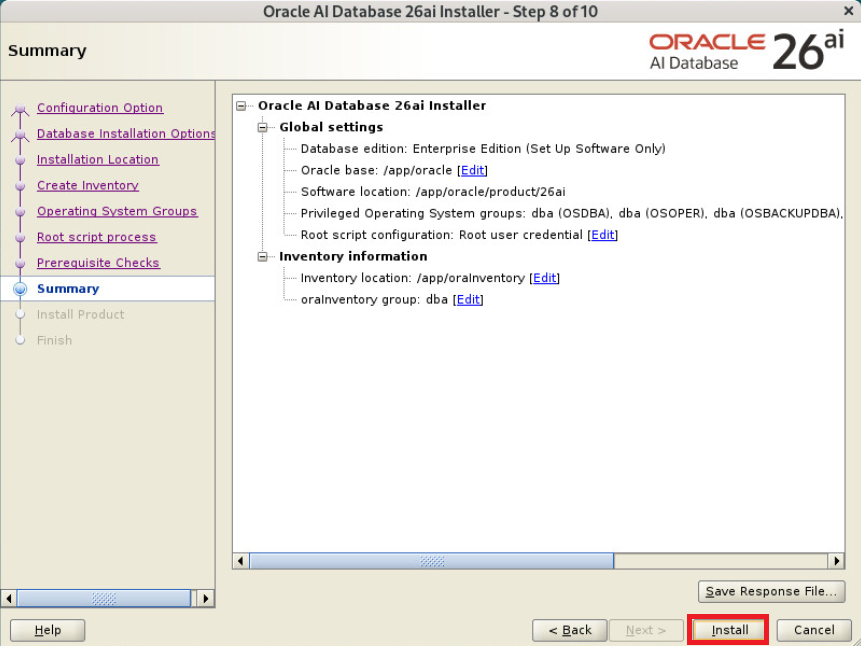Image resolution: width=861 pixels, height=646 pixels.
Task: Go to Database Installation Options step
Action: [x=126, y=133]
